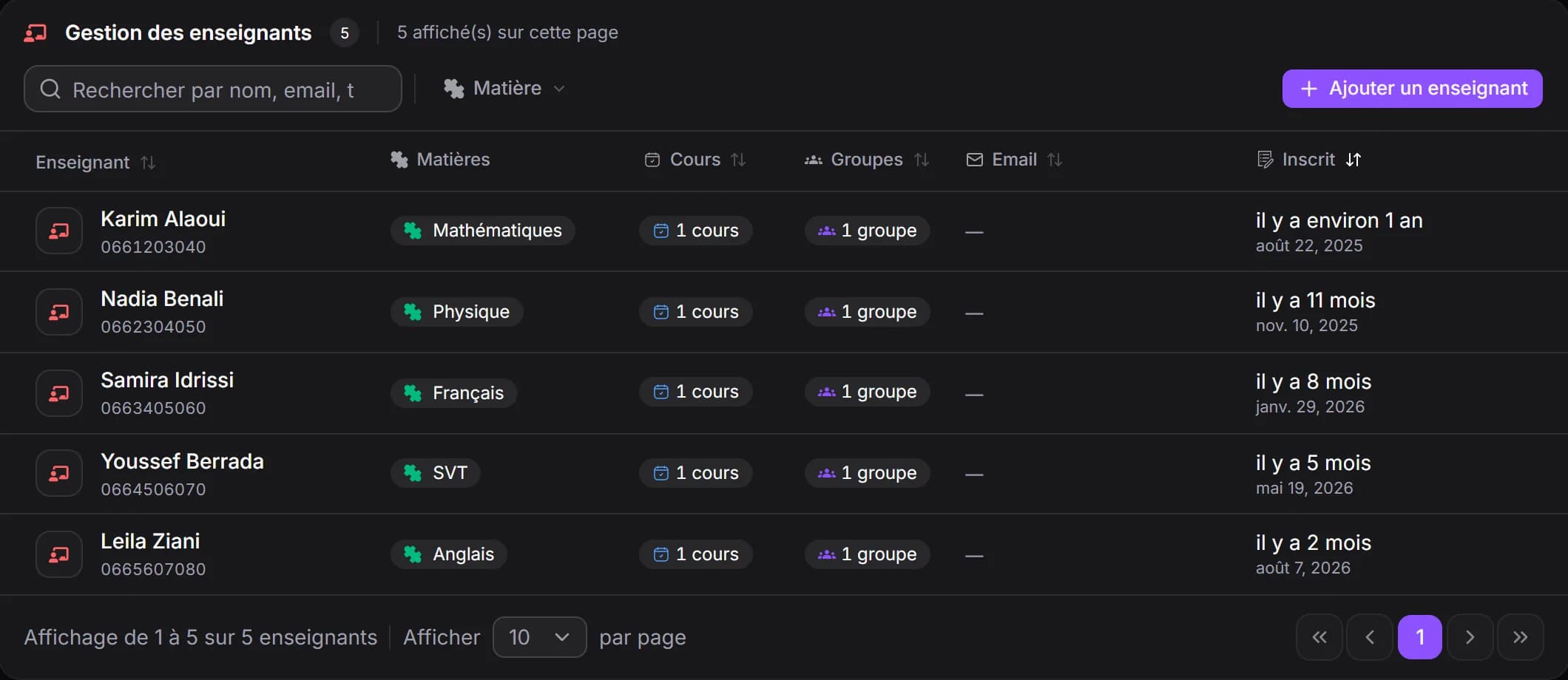
Task: Click 1 groupe badge for Nadia Benali
Action: [x=868, y=312]
